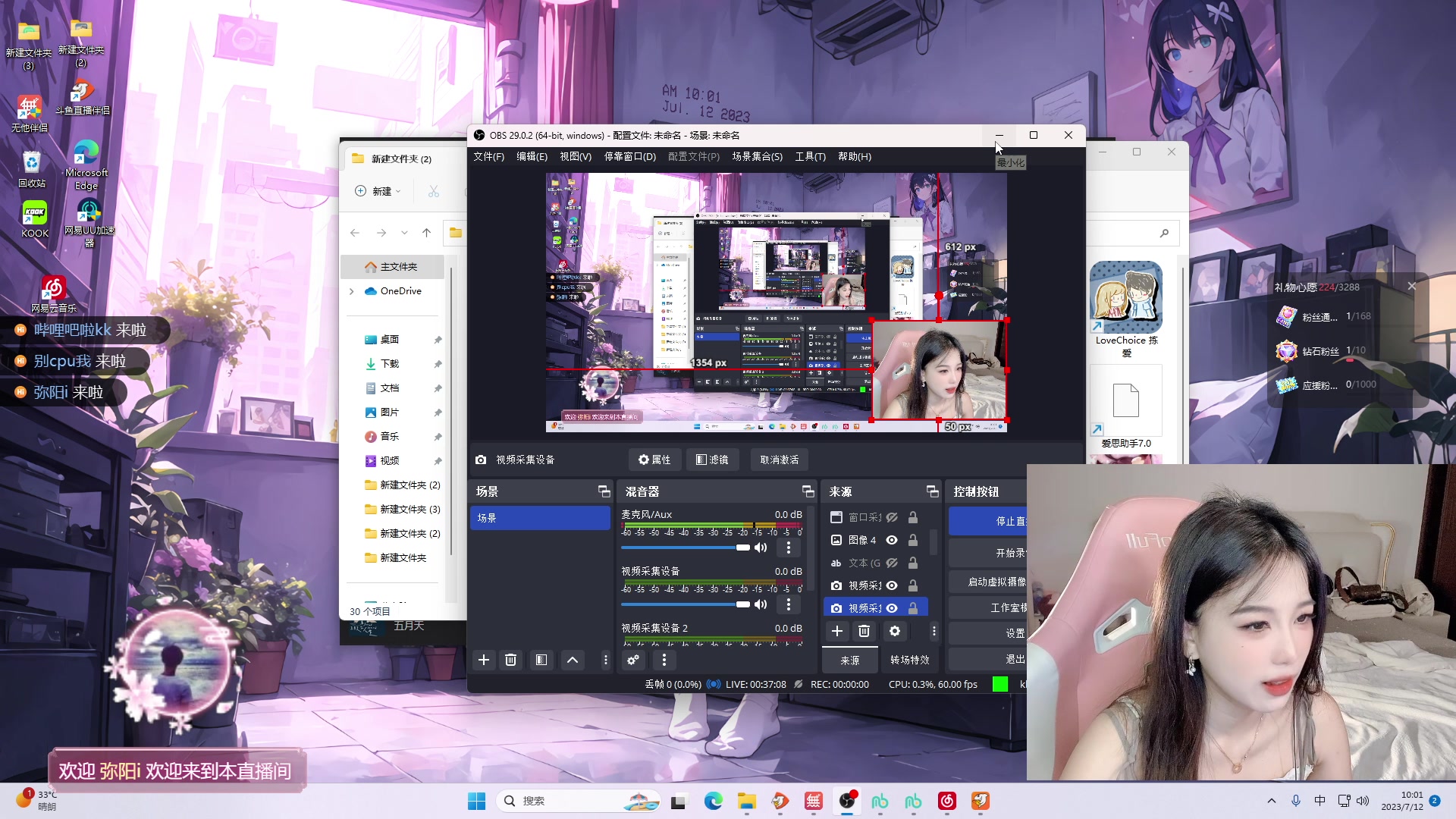Open 视图(V) menu in OBS
The image size is (1456, 819).
tap(576, 156)
